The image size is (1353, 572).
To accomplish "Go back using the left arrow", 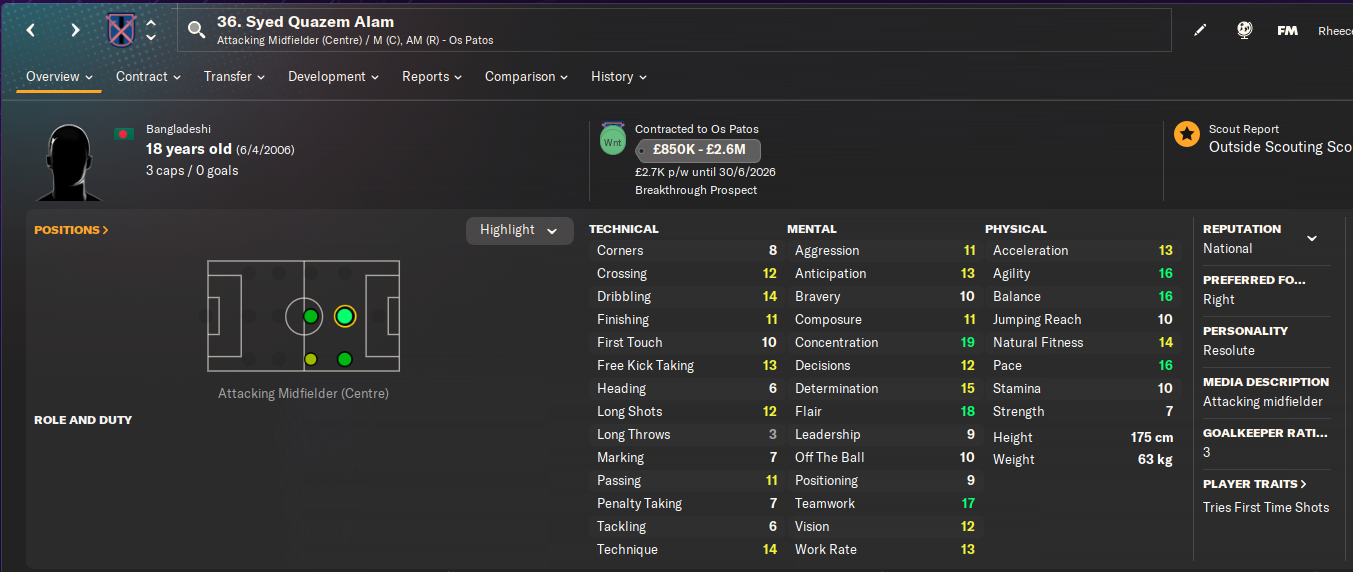I will [x=31, y=30].
